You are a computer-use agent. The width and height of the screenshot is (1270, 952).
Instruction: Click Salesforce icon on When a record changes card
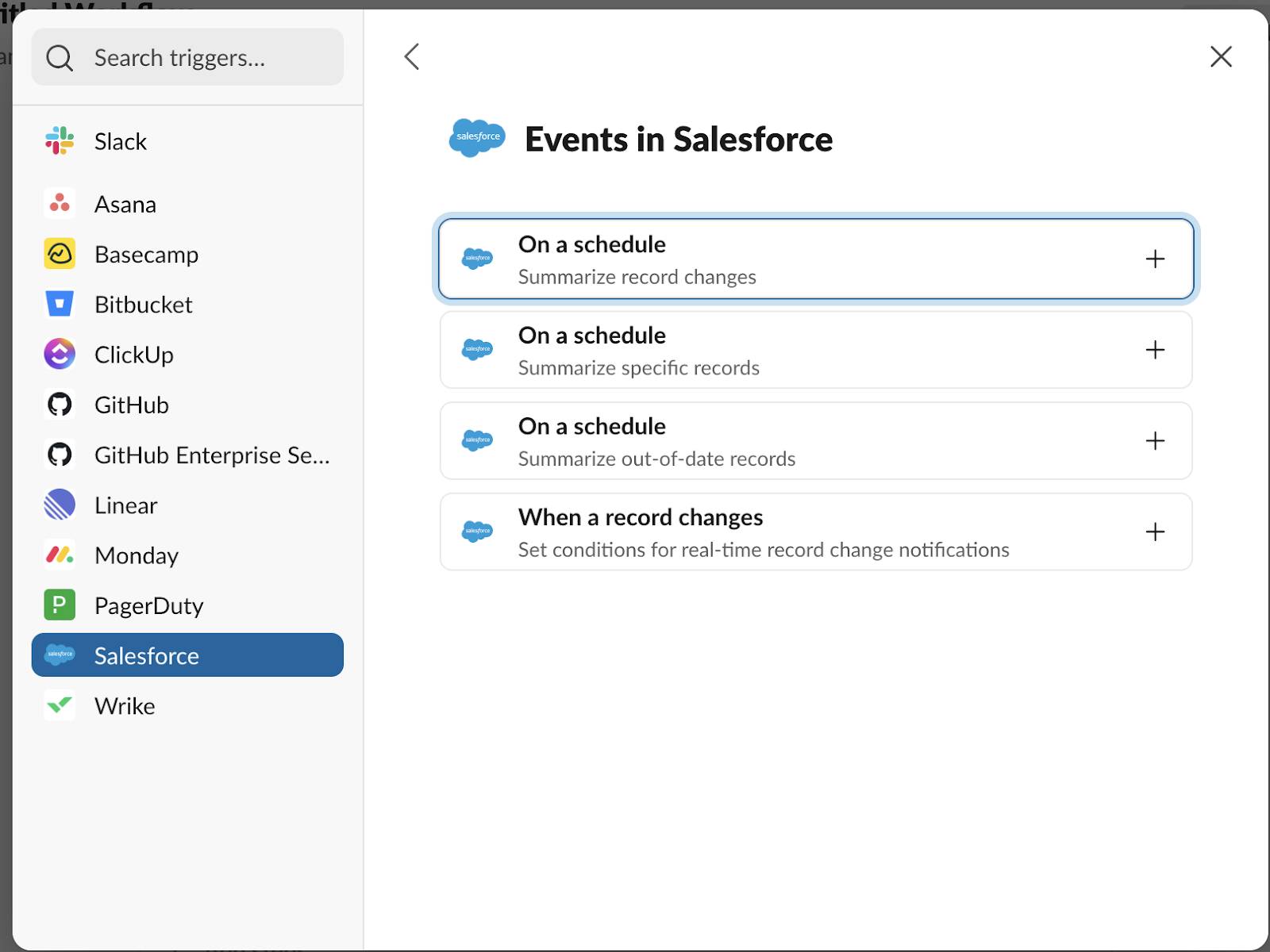click(477, 532)
